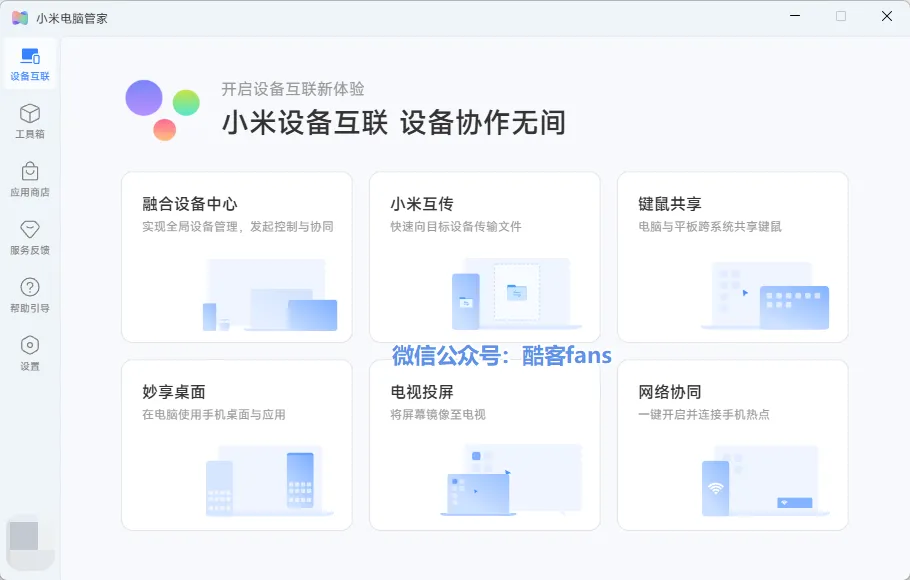
Task: Click description 快速向目标设备传输文件
Action: 456,226
